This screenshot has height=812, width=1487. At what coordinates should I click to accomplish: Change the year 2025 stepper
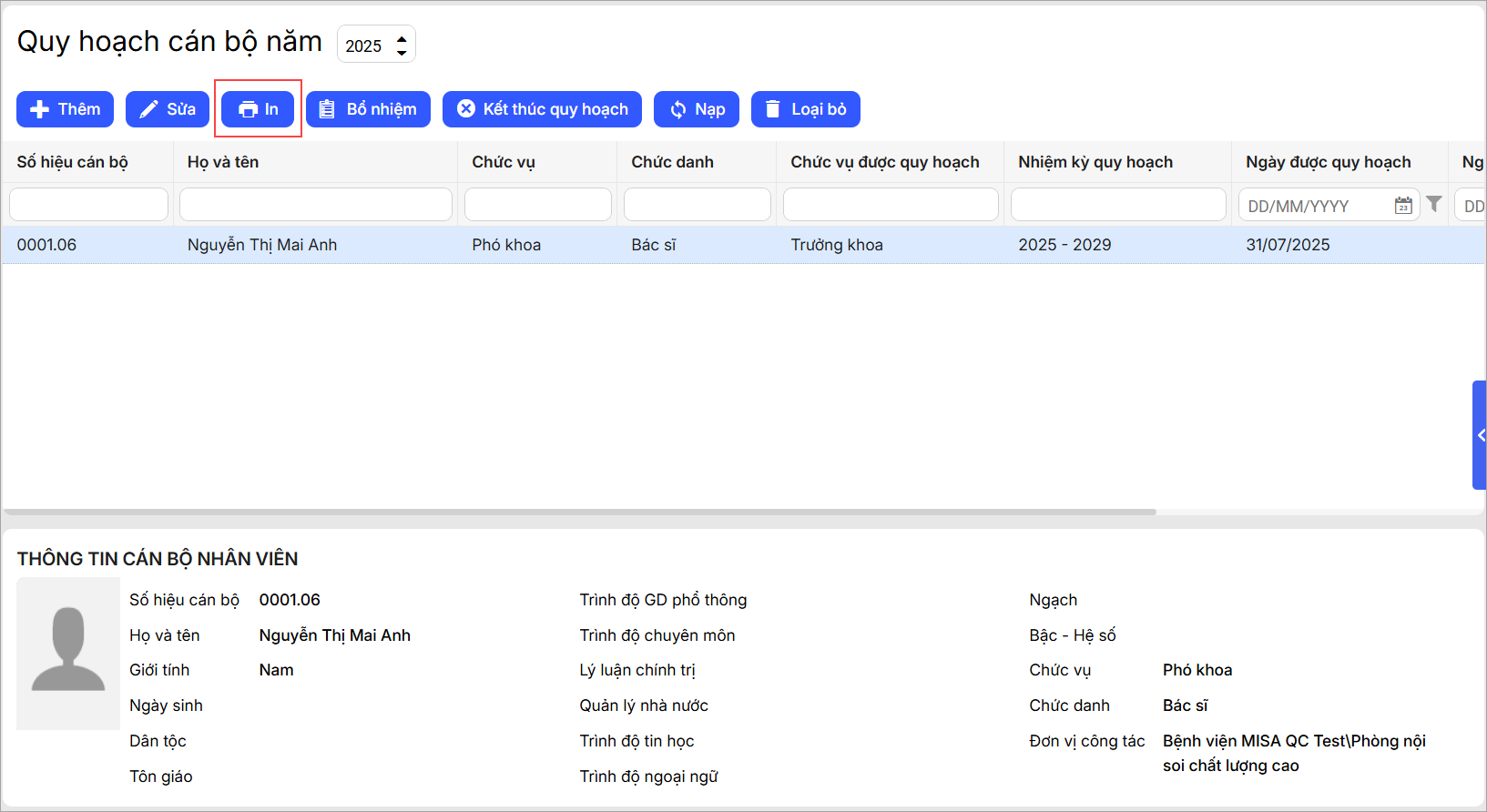pyautogui.click(x=402, y=45)
